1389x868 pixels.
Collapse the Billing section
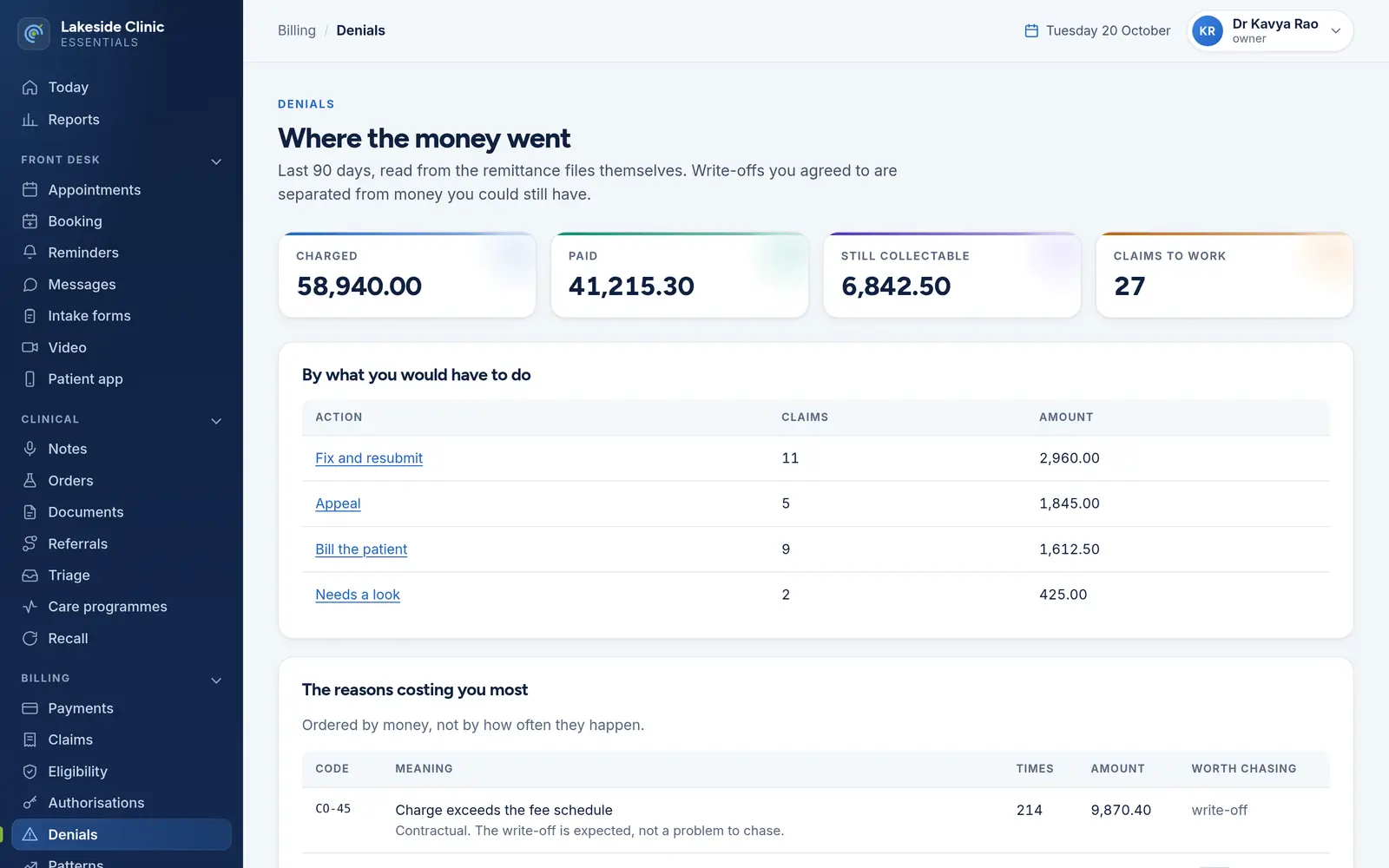click(216, 680)
